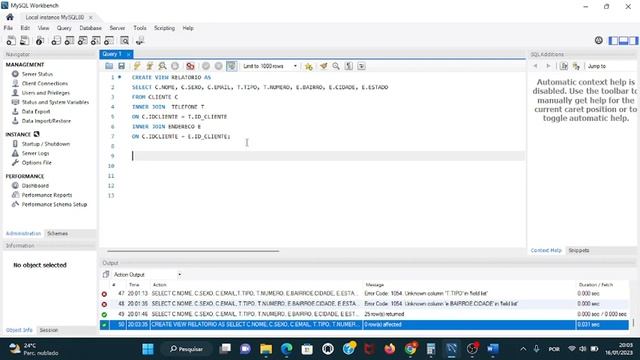Open the Server menu
The image size is (640, 360).
(117, 28)
